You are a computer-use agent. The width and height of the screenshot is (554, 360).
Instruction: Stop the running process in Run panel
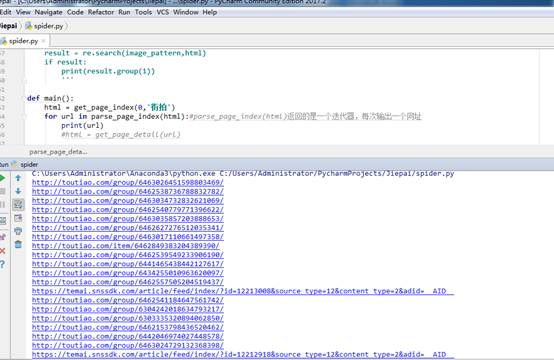[2, 191]
